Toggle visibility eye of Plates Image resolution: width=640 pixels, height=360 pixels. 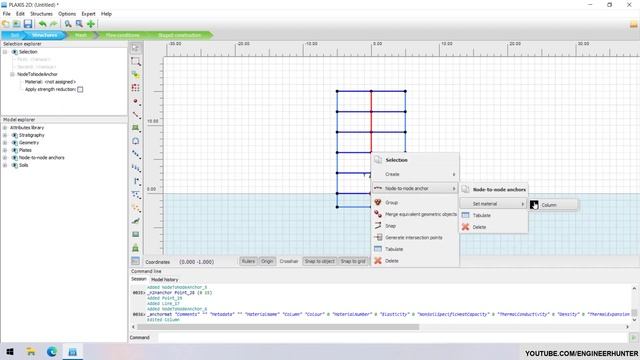point(15,150)
